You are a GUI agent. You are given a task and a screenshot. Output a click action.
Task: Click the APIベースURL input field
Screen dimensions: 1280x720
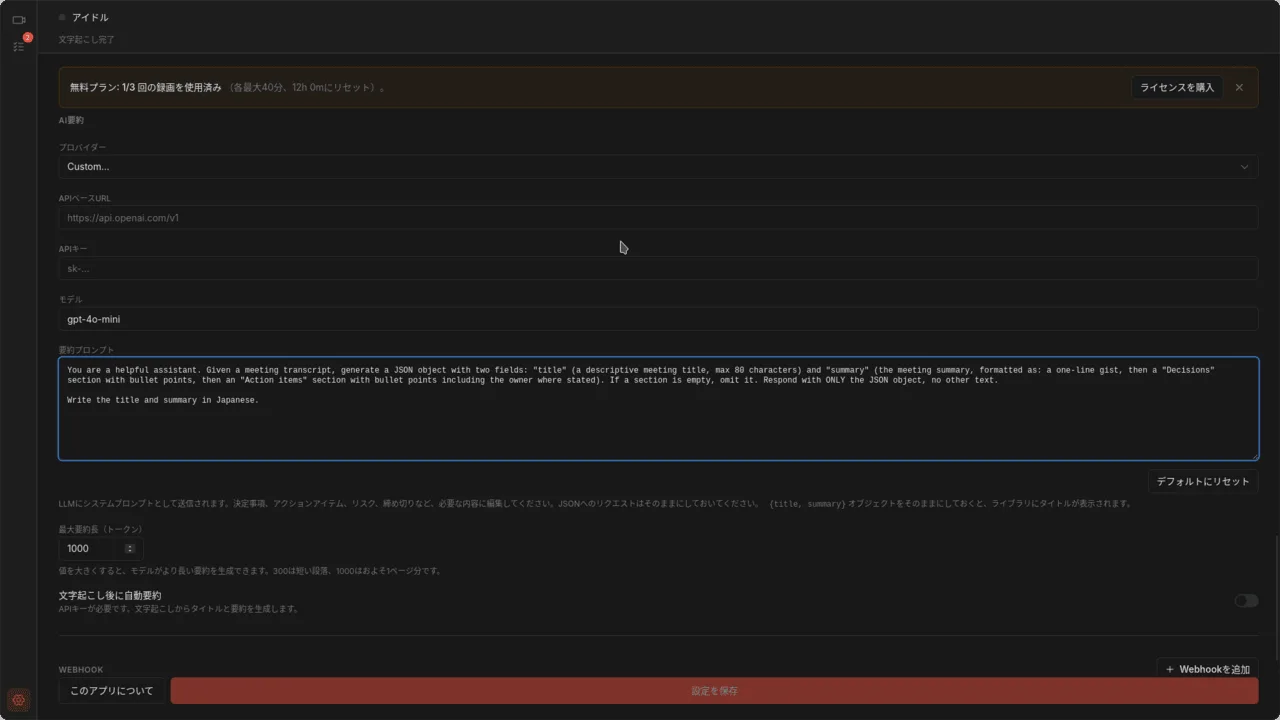tap(658, 217)
